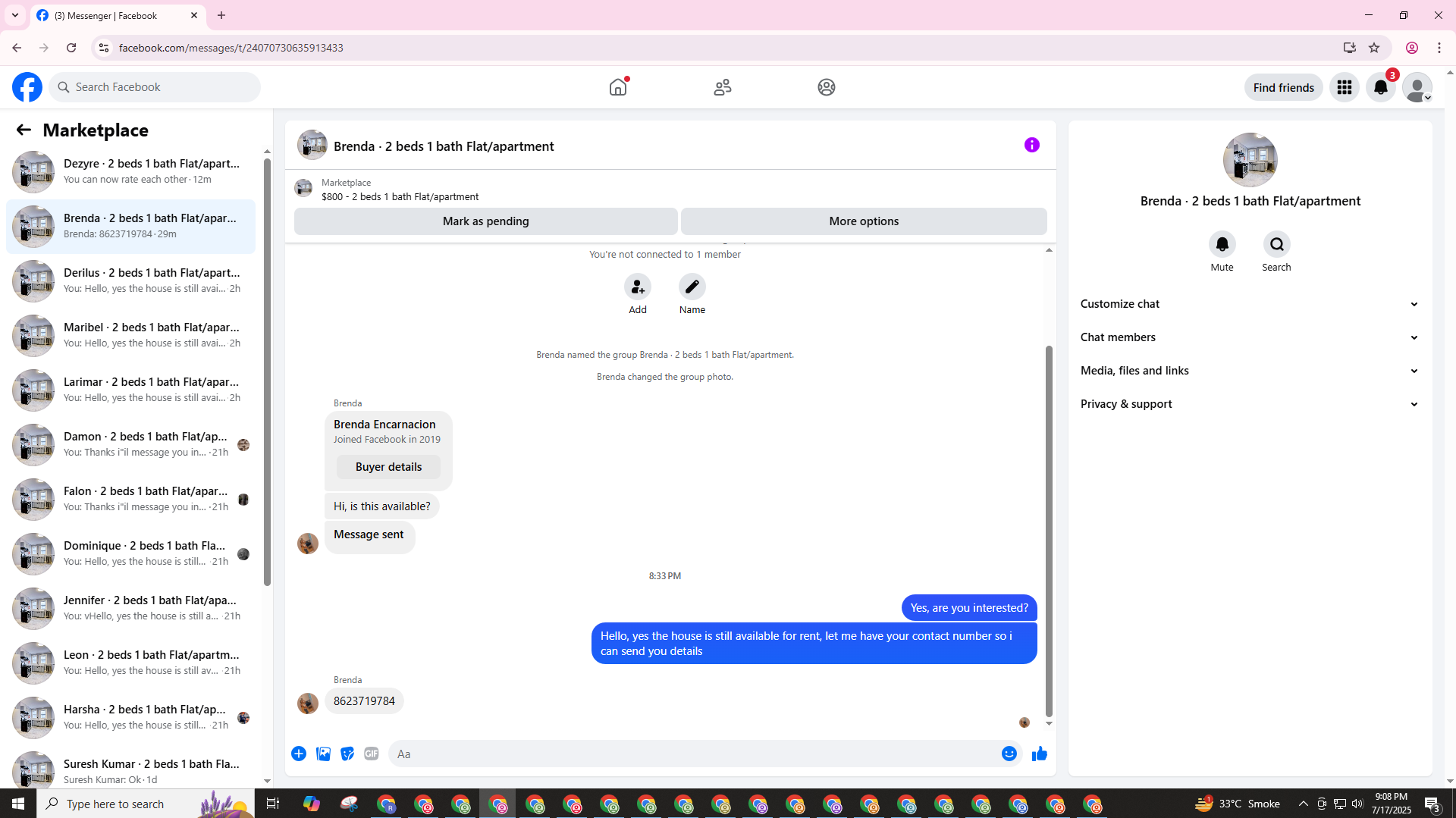Open Buyer details for Brenda Encarnacion
Screen dimensions: 1456x818
click(388, 467)
